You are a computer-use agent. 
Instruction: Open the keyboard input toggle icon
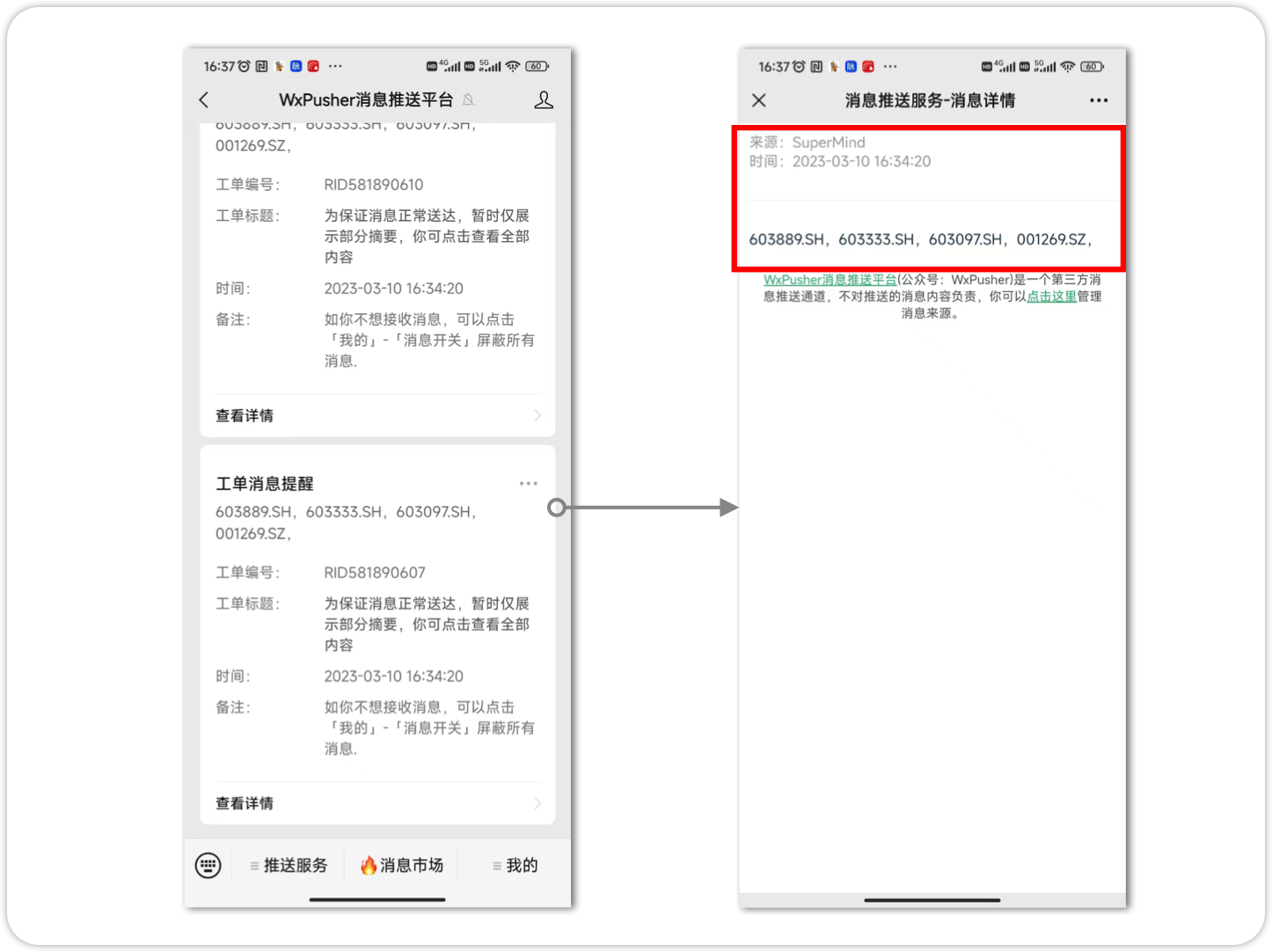coord(208,866)
